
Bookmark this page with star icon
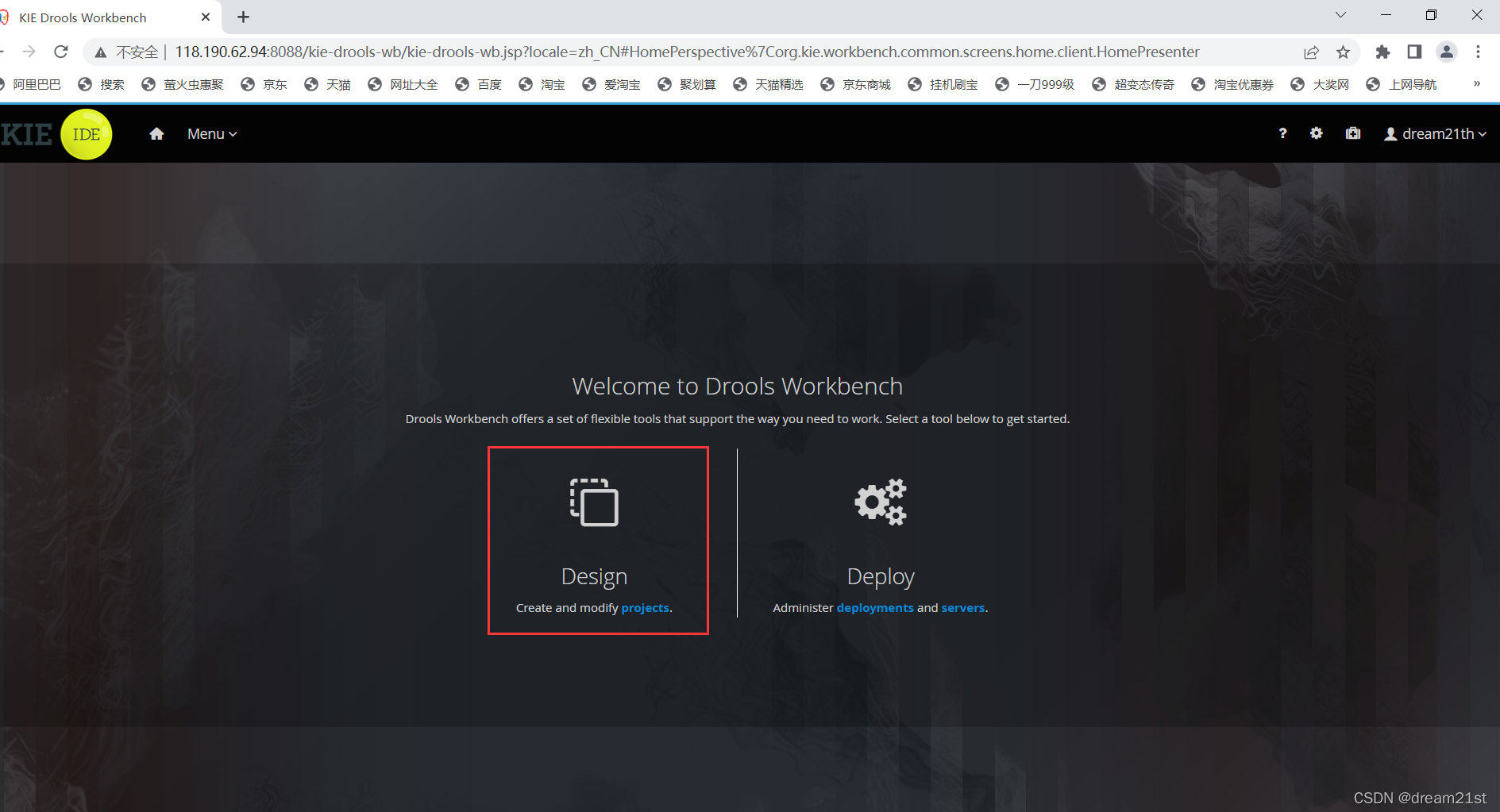click(x=1343, y=52)
